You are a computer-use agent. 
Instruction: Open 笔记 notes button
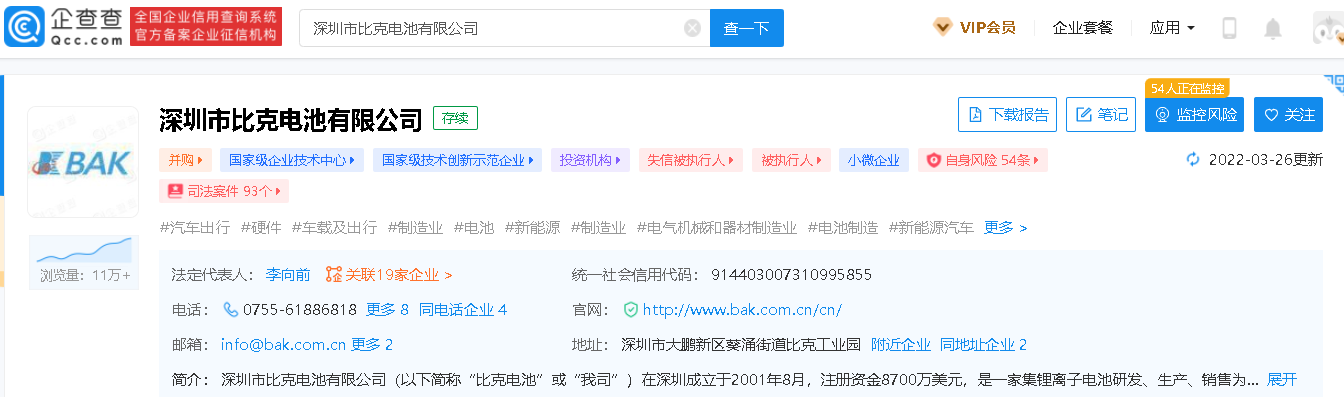pos(1101,115)
